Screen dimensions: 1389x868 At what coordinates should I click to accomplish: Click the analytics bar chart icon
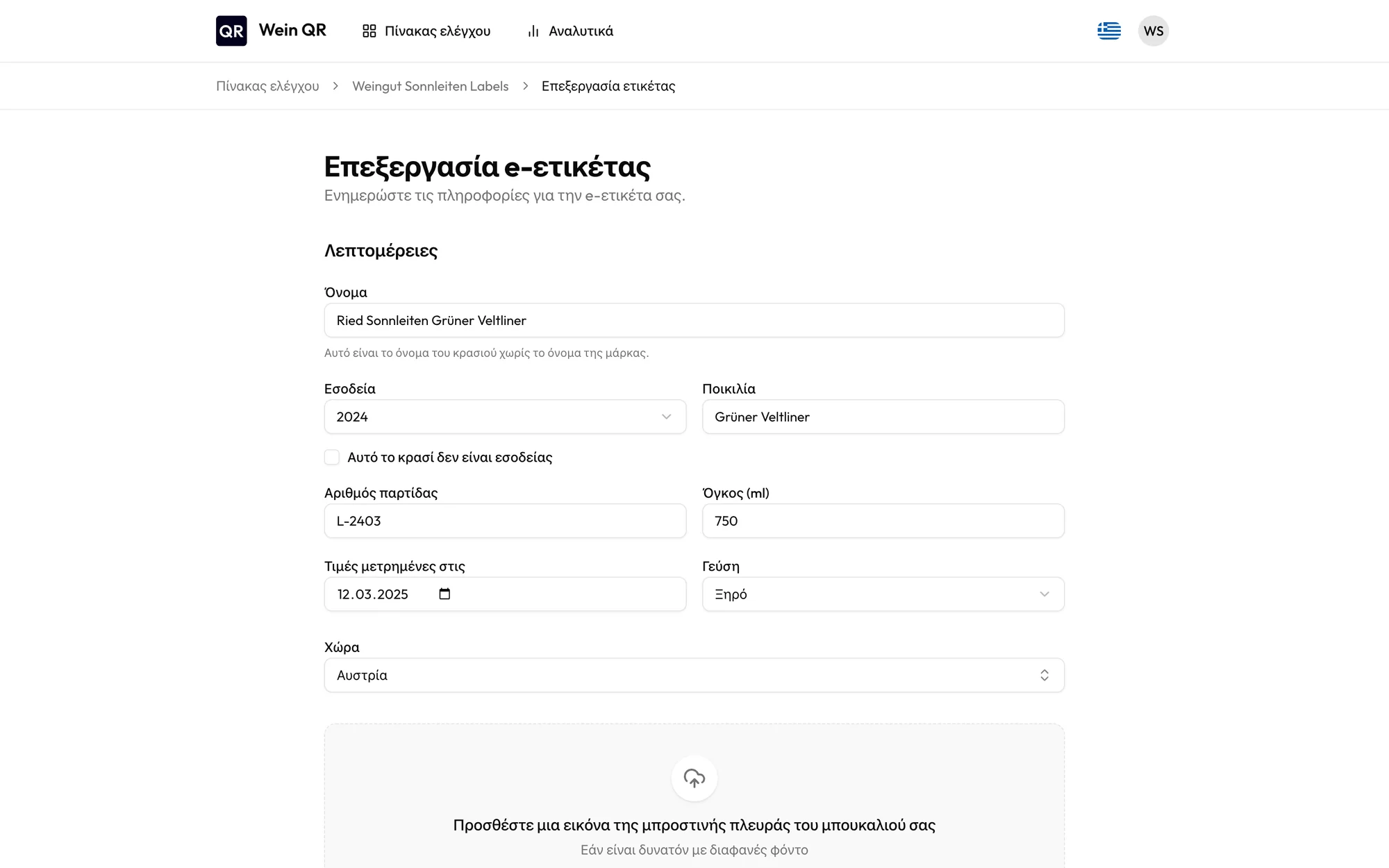[533, 31]
